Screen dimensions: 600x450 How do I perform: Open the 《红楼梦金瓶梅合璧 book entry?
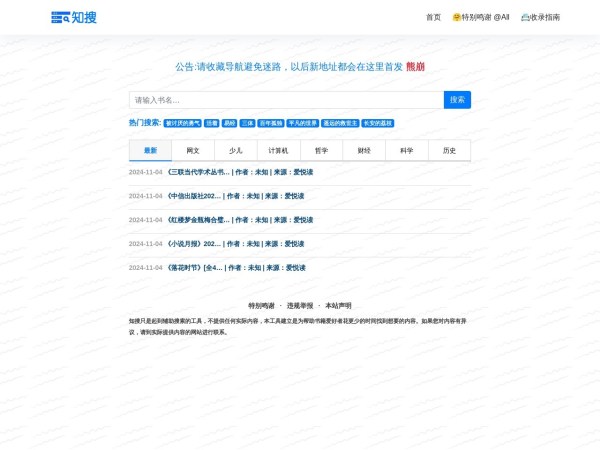point(190,220)
